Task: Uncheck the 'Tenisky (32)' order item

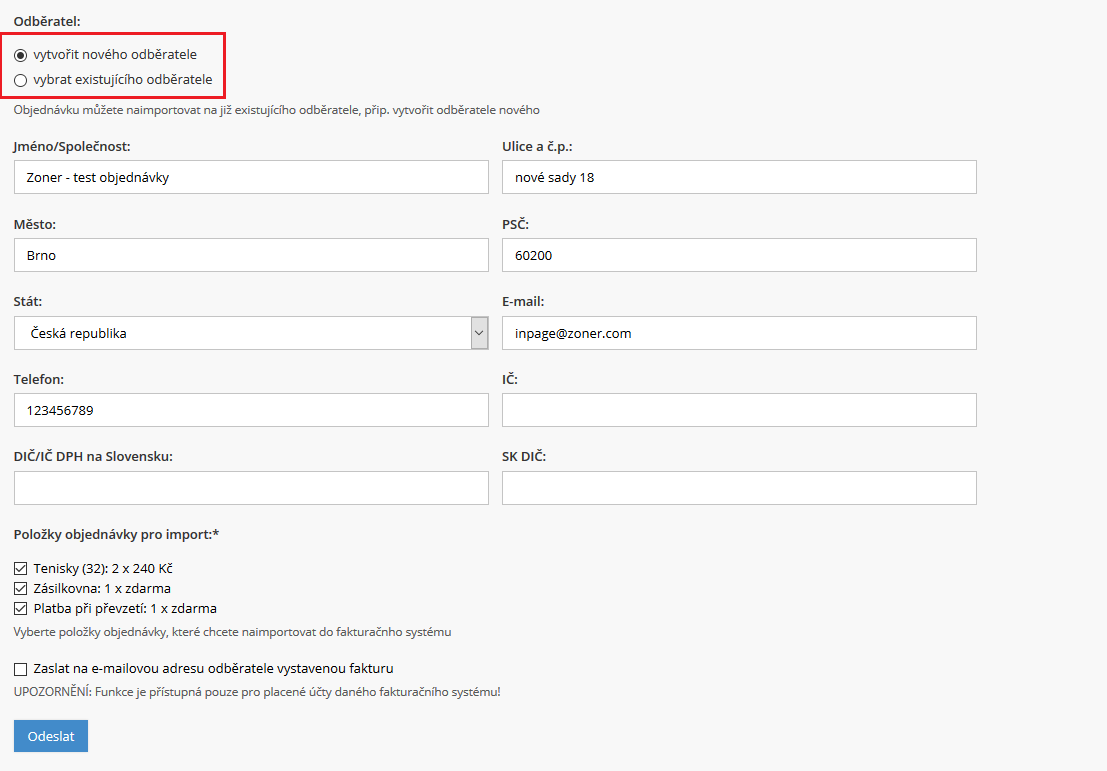Action: point(21,569)
